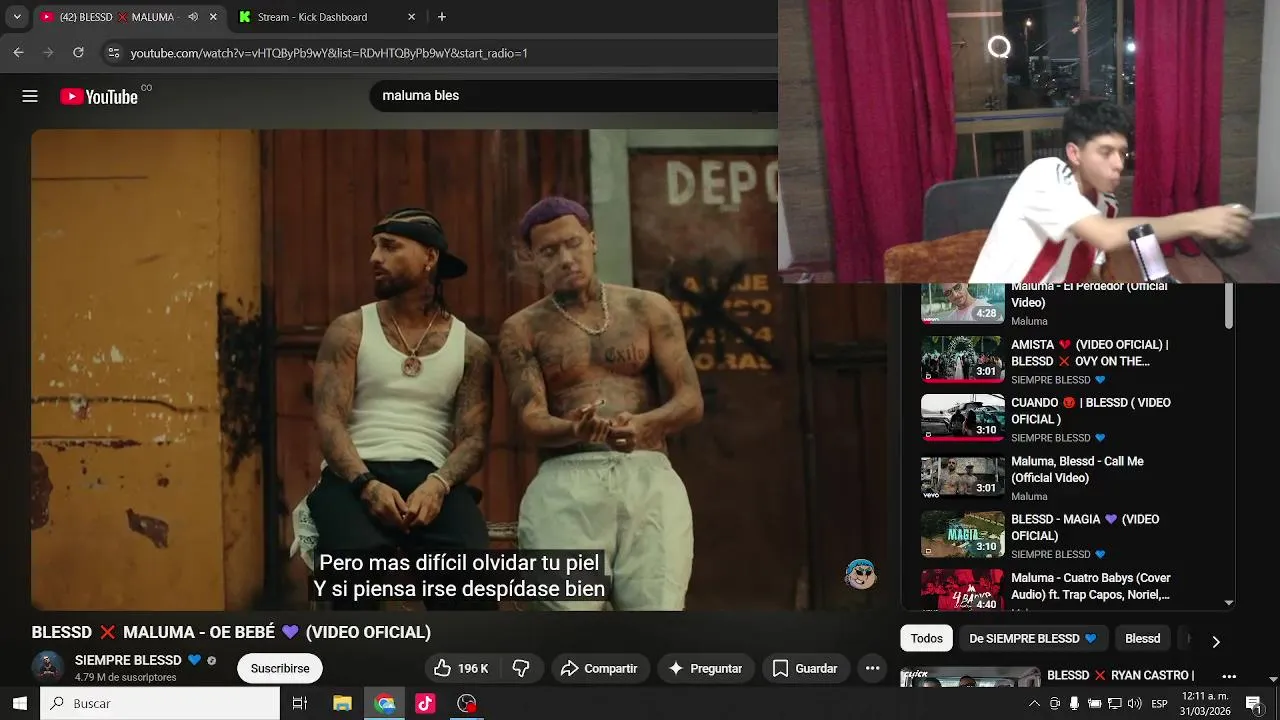
Task: Open the clock showing 12:11 a. m.
Action: pyautogui.click(x=1205, y=703)
